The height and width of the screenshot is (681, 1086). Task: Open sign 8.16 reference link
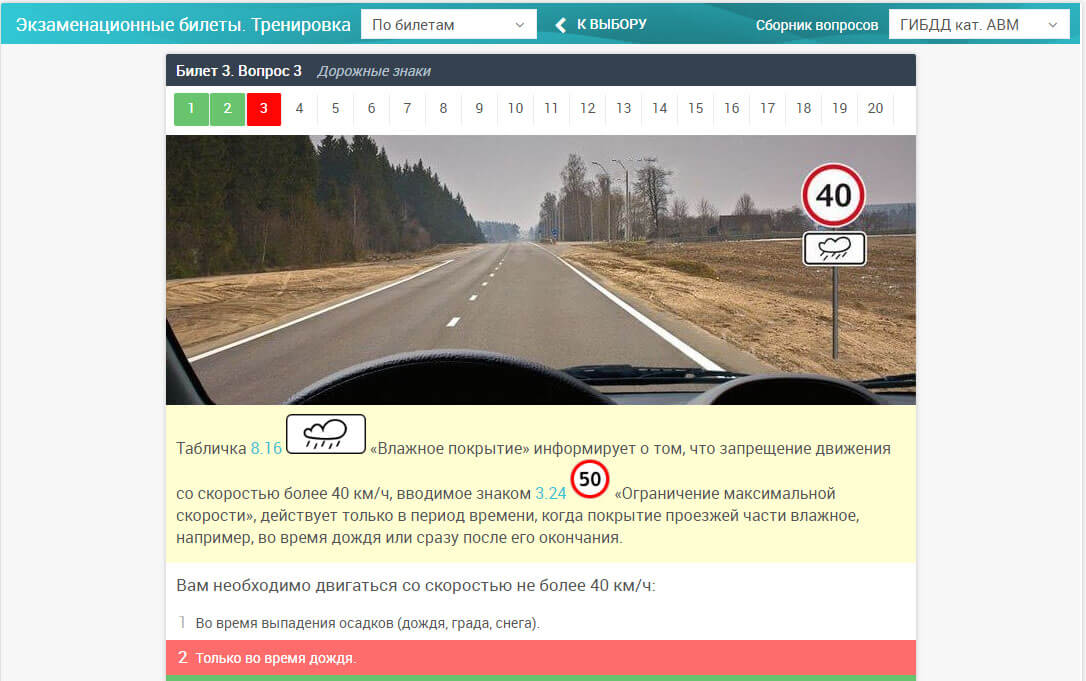point(266,448)
